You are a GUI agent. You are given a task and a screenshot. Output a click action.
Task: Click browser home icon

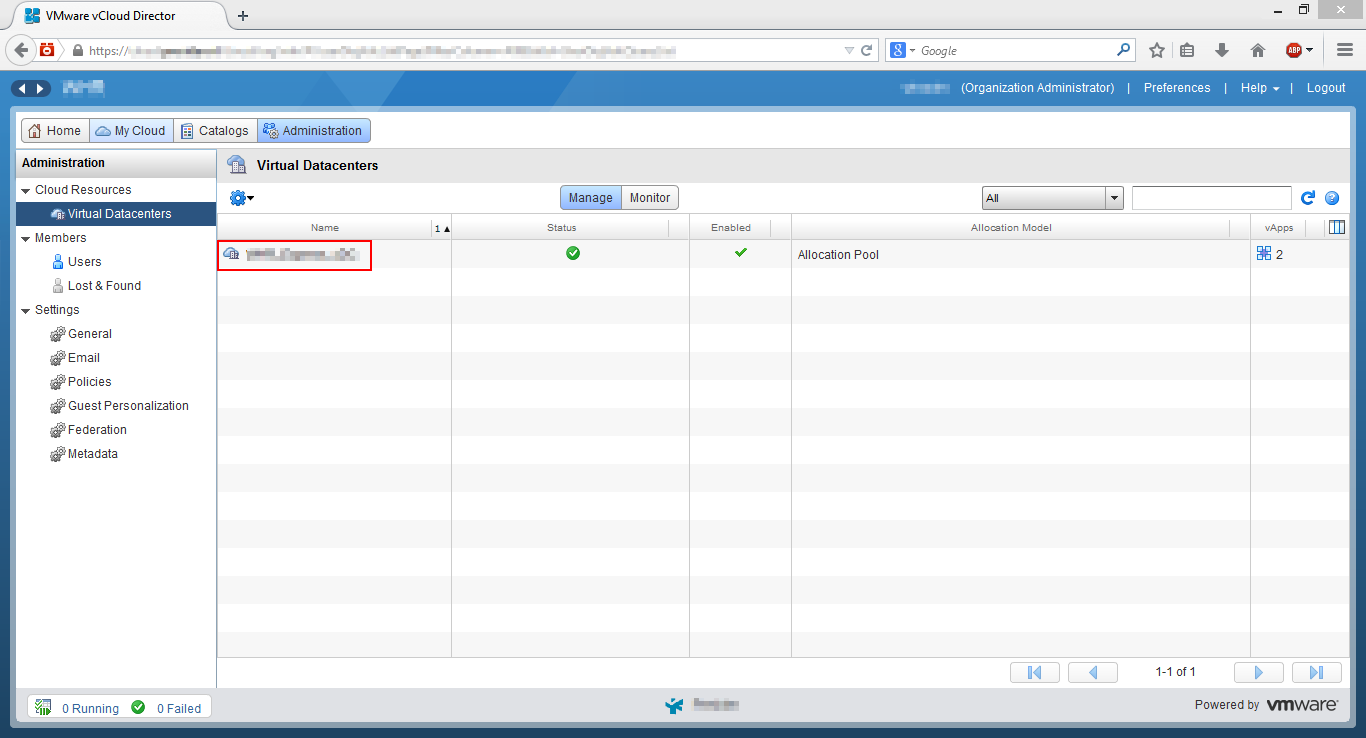click(1258, 50)
